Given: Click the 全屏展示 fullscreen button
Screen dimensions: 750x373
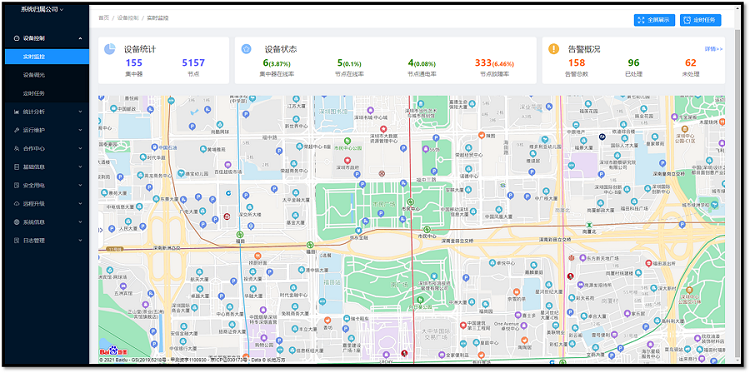Looking at the screenshot, I should [x=654, y=20].
